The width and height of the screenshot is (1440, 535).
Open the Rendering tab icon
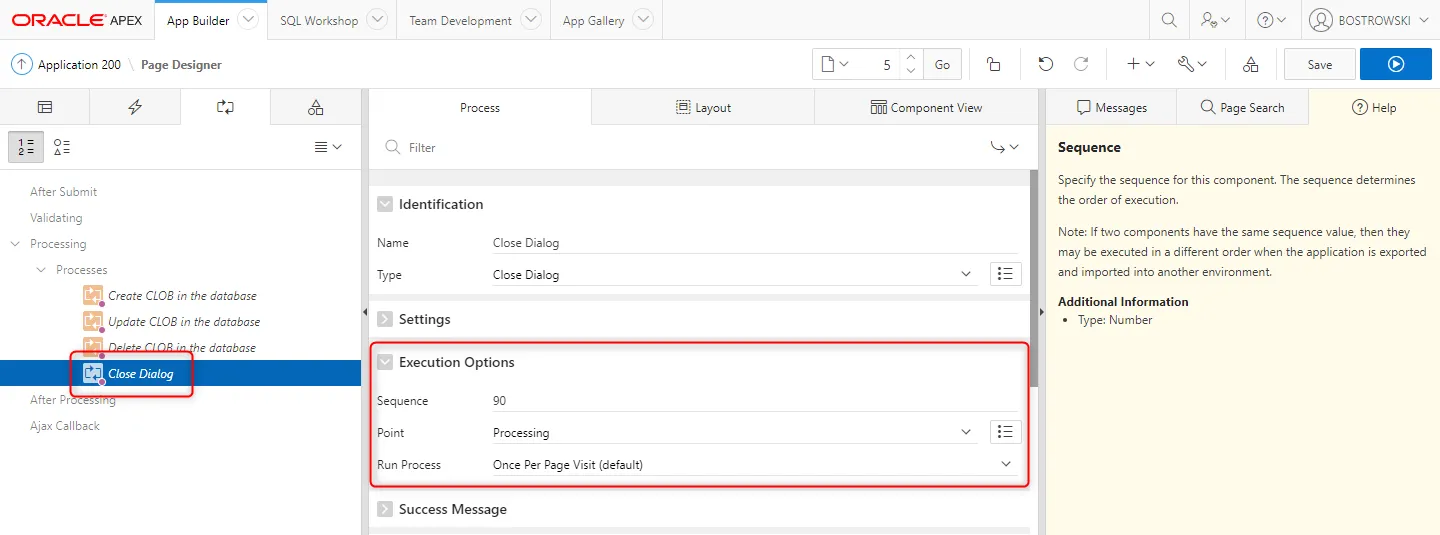pyautogui.click(x=45, y=107)
